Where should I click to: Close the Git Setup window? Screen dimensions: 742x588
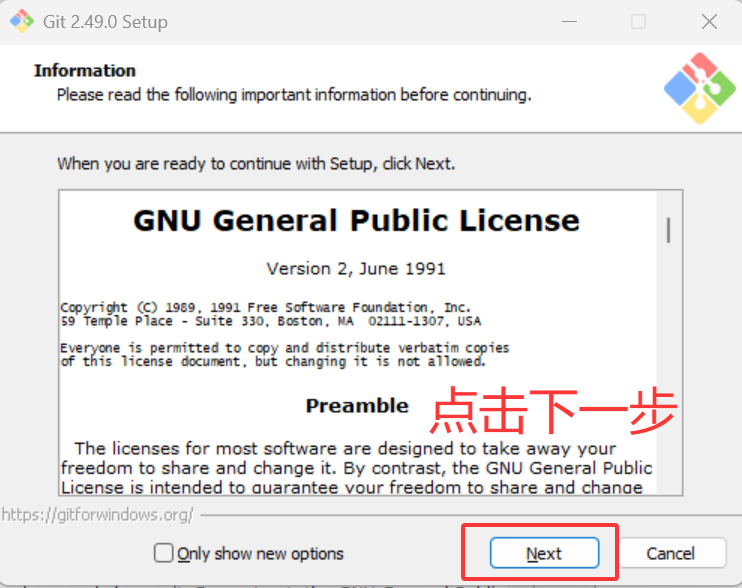point(709,21)
